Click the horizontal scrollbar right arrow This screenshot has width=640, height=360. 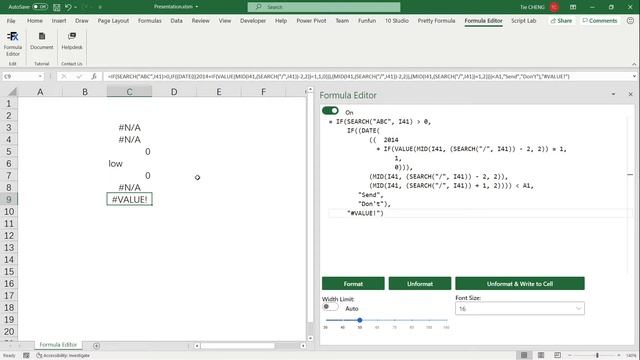click(x=303, y=346)
